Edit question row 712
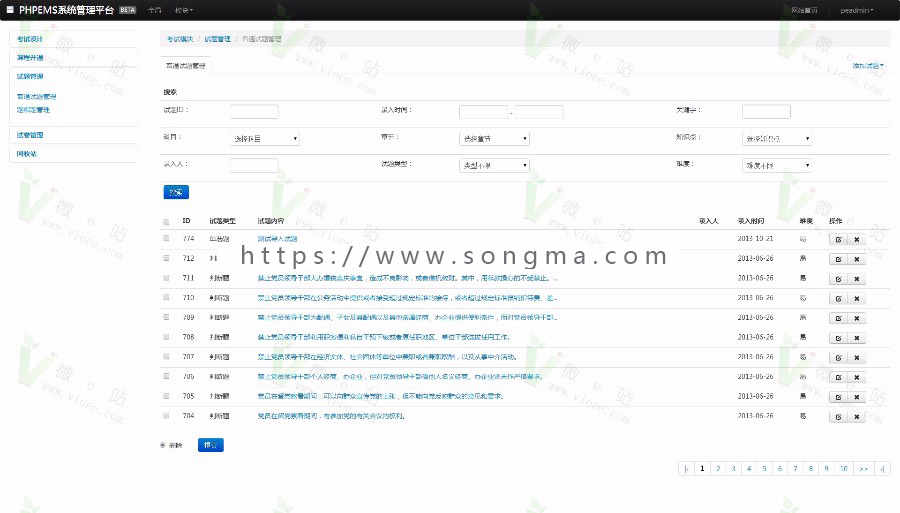The width and height of the screenshot is (900, 513). 838,259
